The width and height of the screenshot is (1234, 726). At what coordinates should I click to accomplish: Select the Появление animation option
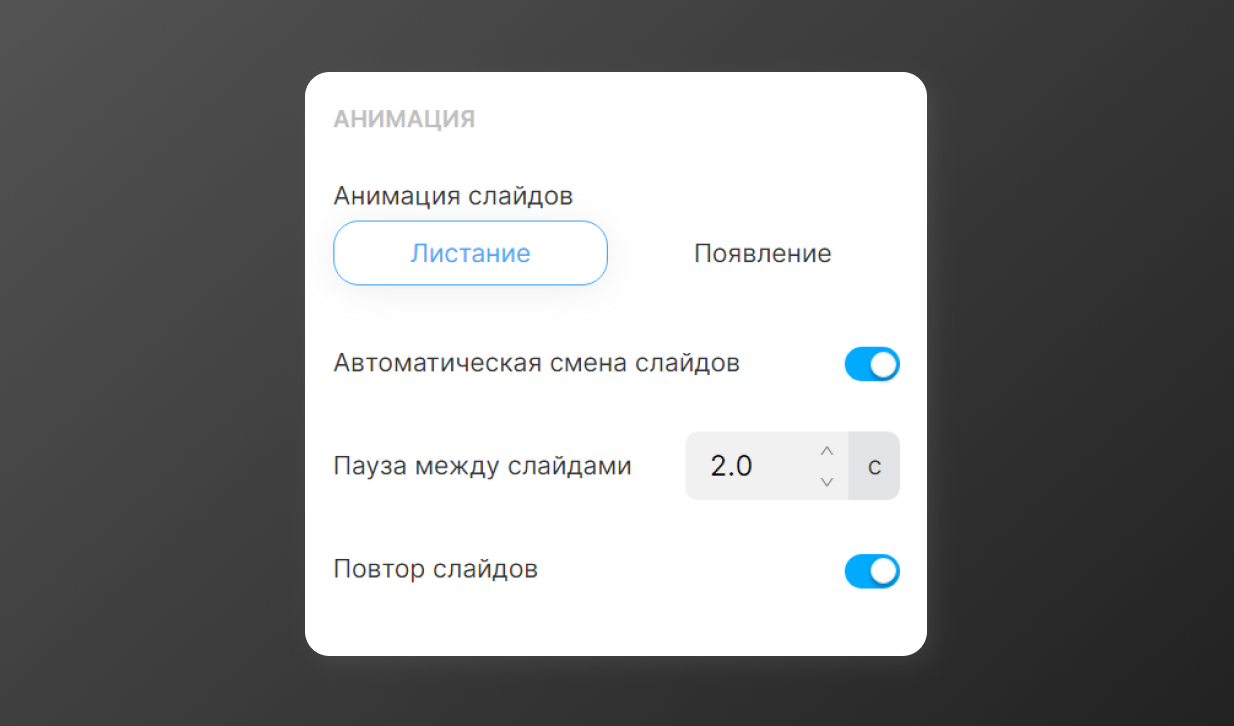point(762,253)
